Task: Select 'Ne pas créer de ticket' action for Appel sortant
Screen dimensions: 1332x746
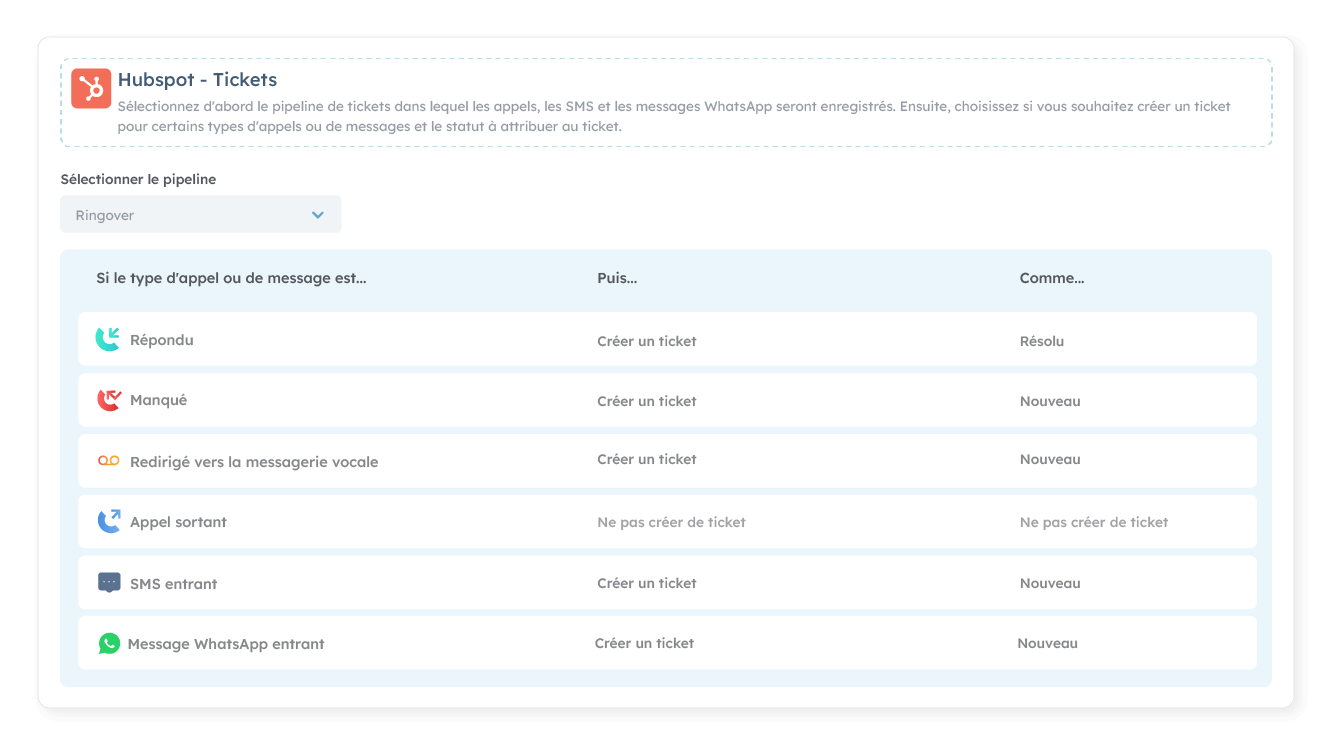Action: click(671, 522)
